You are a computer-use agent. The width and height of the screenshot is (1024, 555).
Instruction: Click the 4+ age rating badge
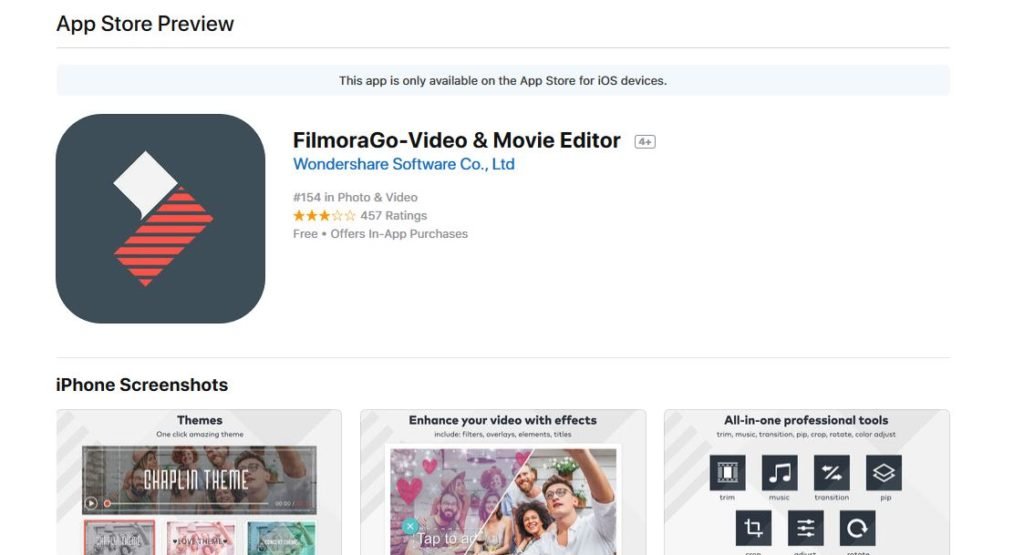[645, 142]
